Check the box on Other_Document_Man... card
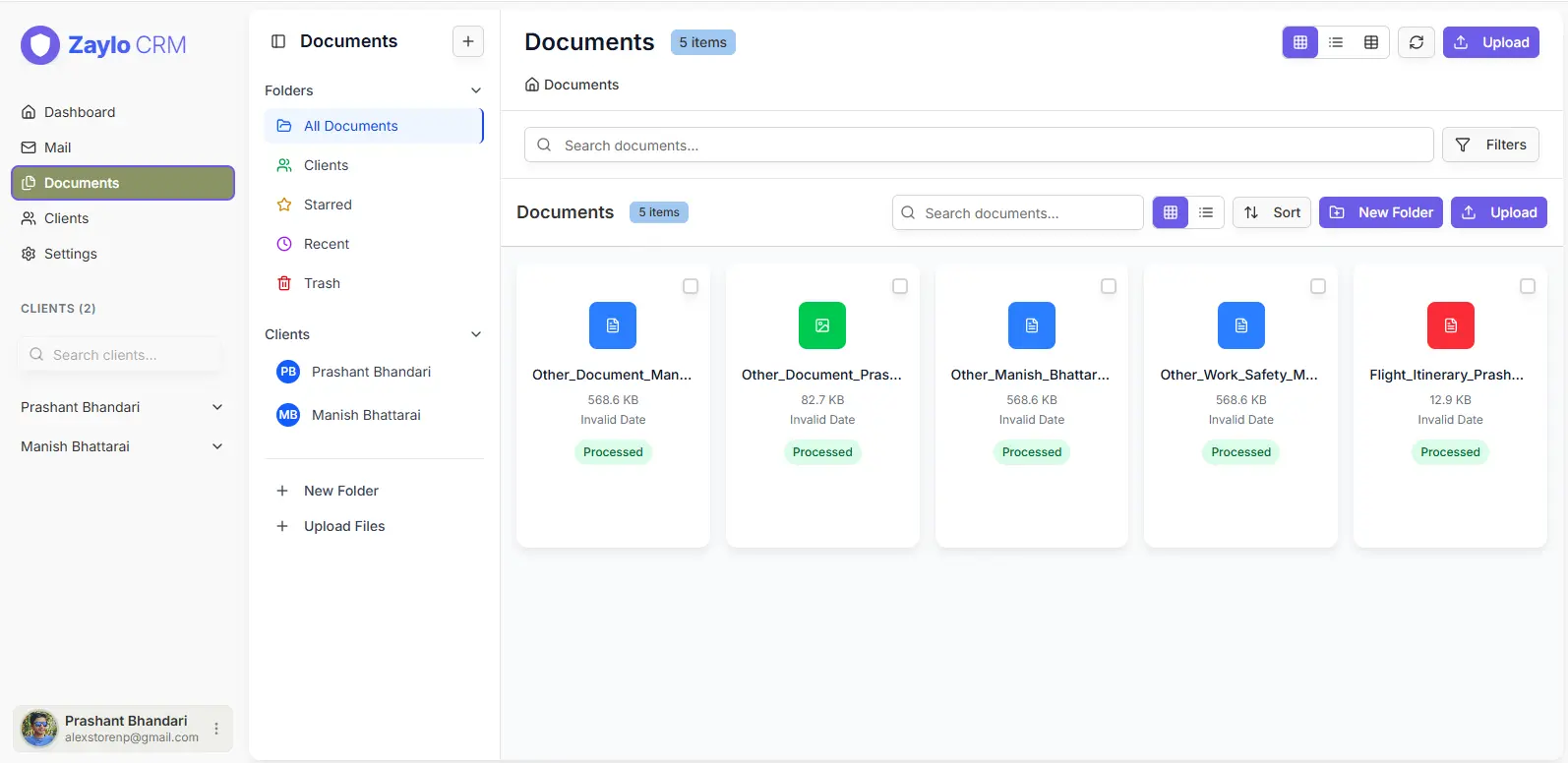The width and height of the screenshot is (1568, 763). coord(691,286)
